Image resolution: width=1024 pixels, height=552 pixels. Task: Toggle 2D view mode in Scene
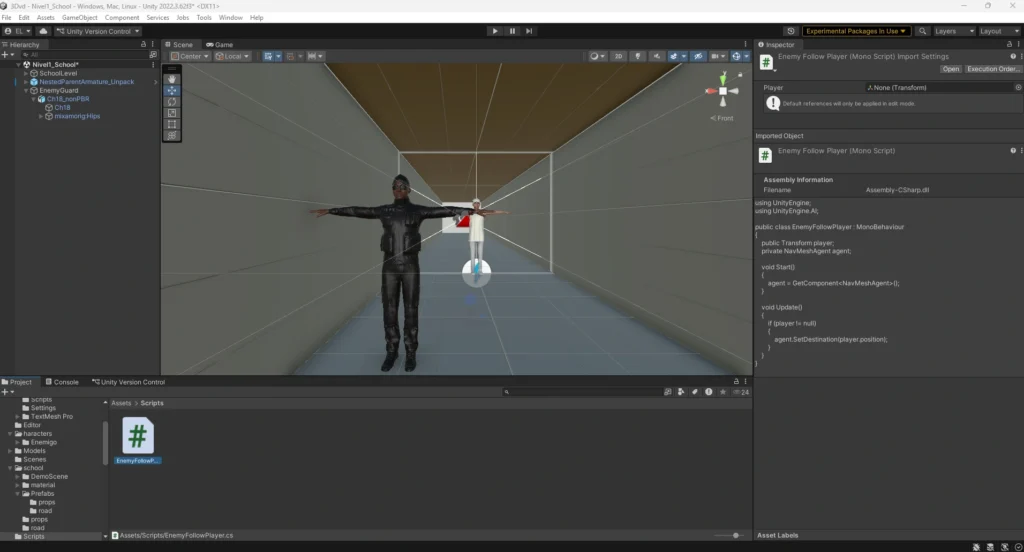(619, 56)
